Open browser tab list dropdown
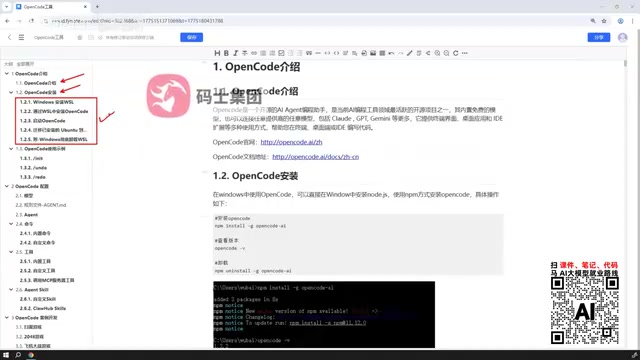Screen dimensions: 640x360 point(6,7)
